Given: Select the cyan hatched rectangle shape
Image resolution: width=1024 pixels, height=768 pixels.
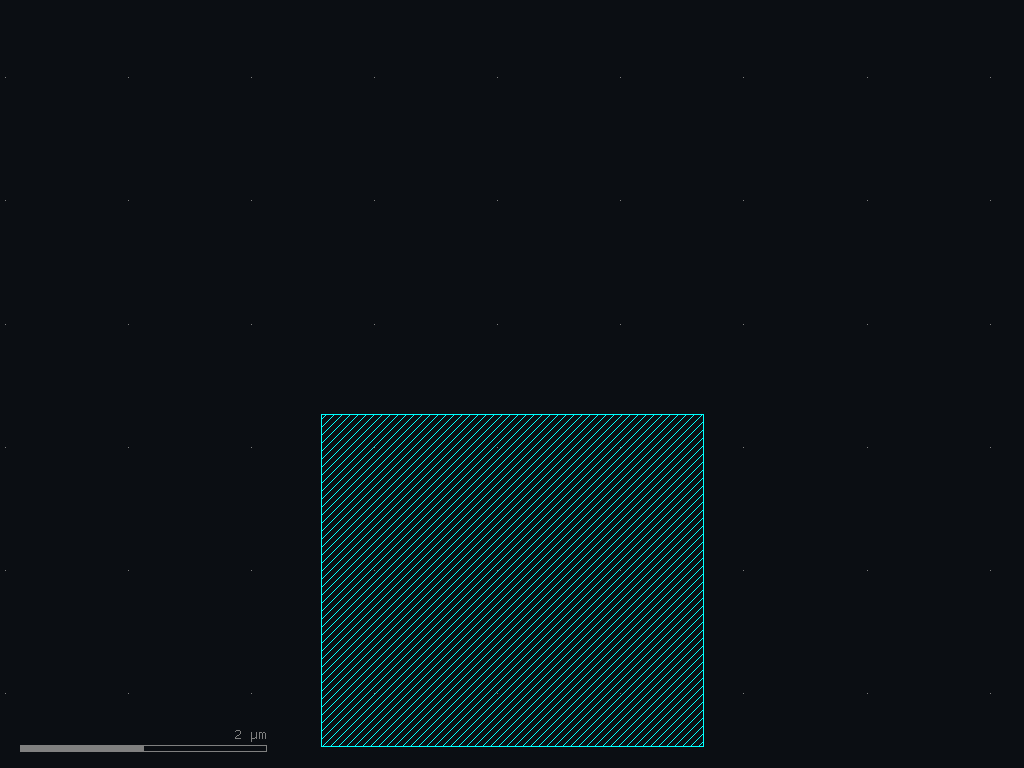Looking at the screenshot, I should pyautogui.click(x=512, y=580).
